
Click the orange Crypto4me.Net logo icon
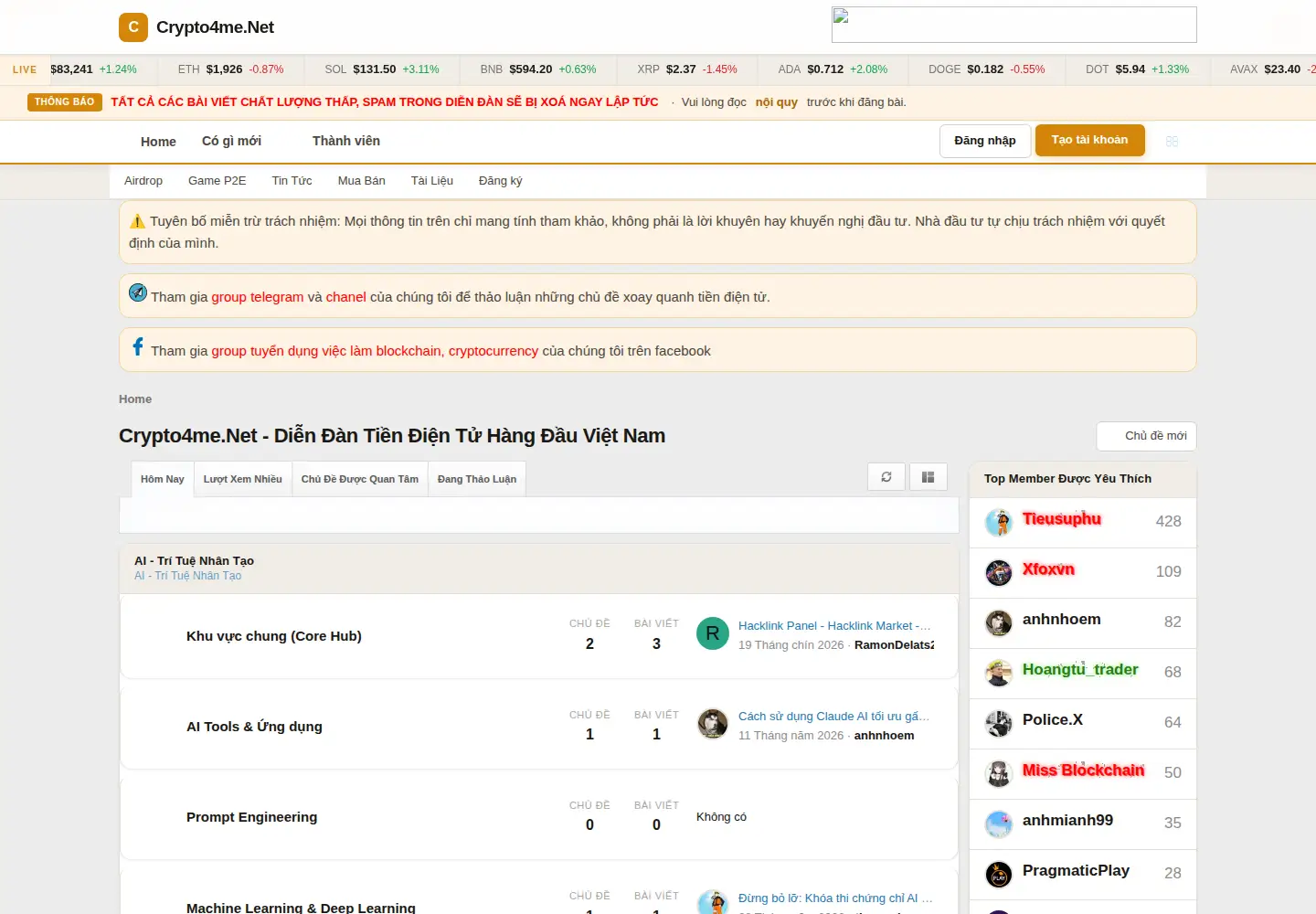click(x=133, y=27)
